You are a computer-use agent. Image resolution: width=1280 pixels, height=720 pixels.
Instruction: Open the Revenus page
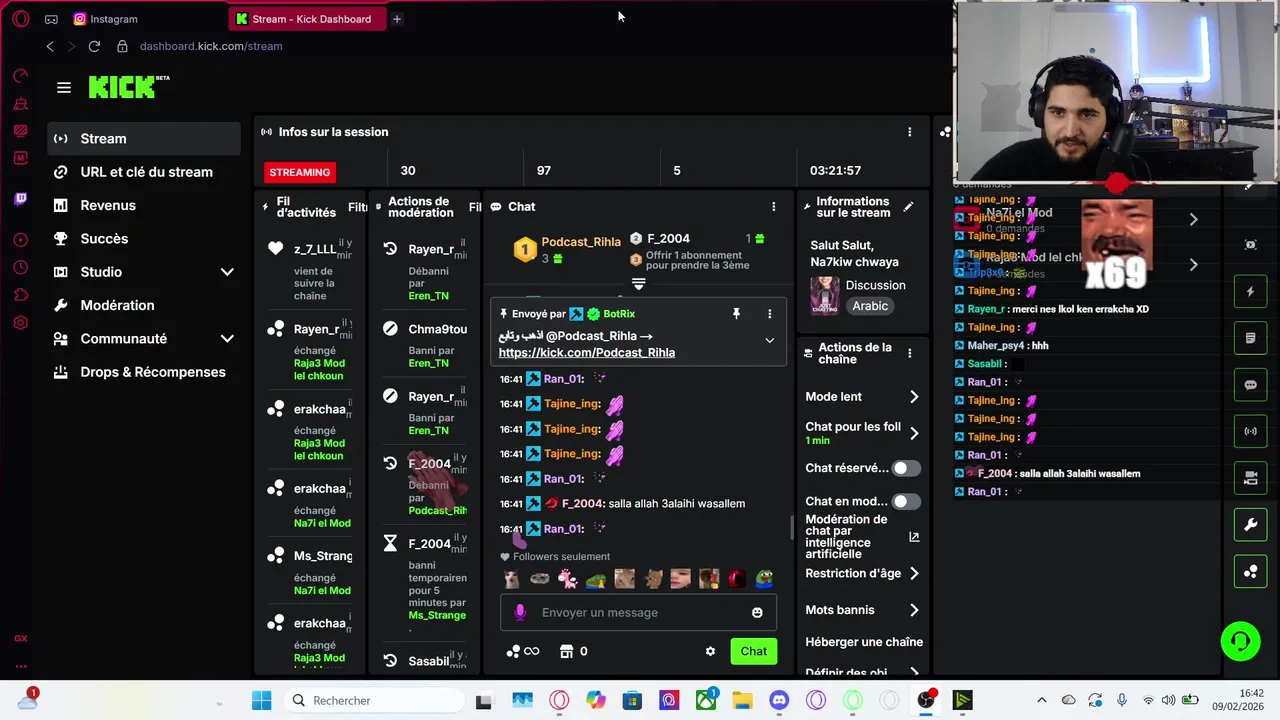coord(144,205)
